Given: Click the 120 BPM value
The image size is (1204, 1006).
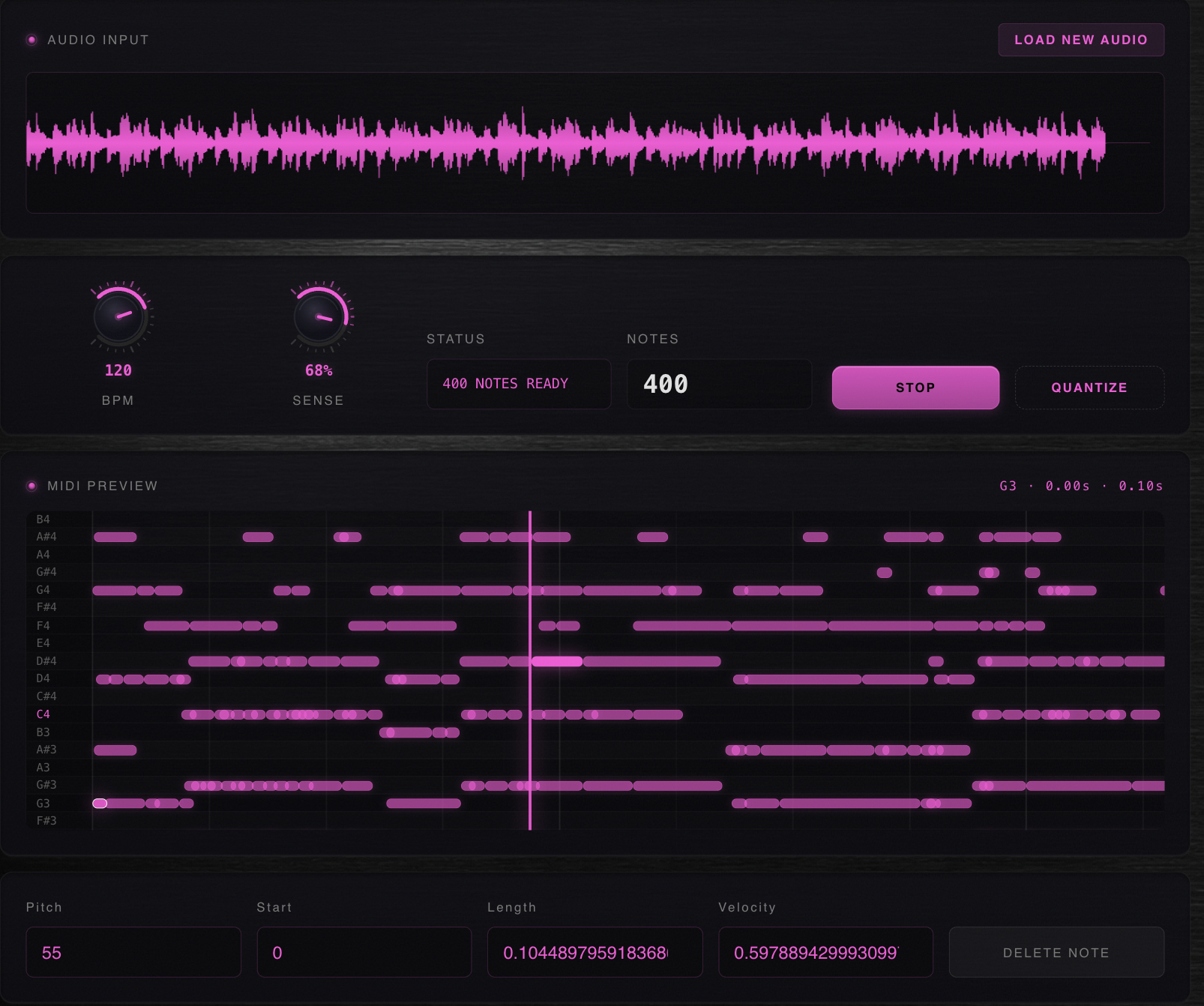Looking at the screenshot, I should [x=118, y=370].
